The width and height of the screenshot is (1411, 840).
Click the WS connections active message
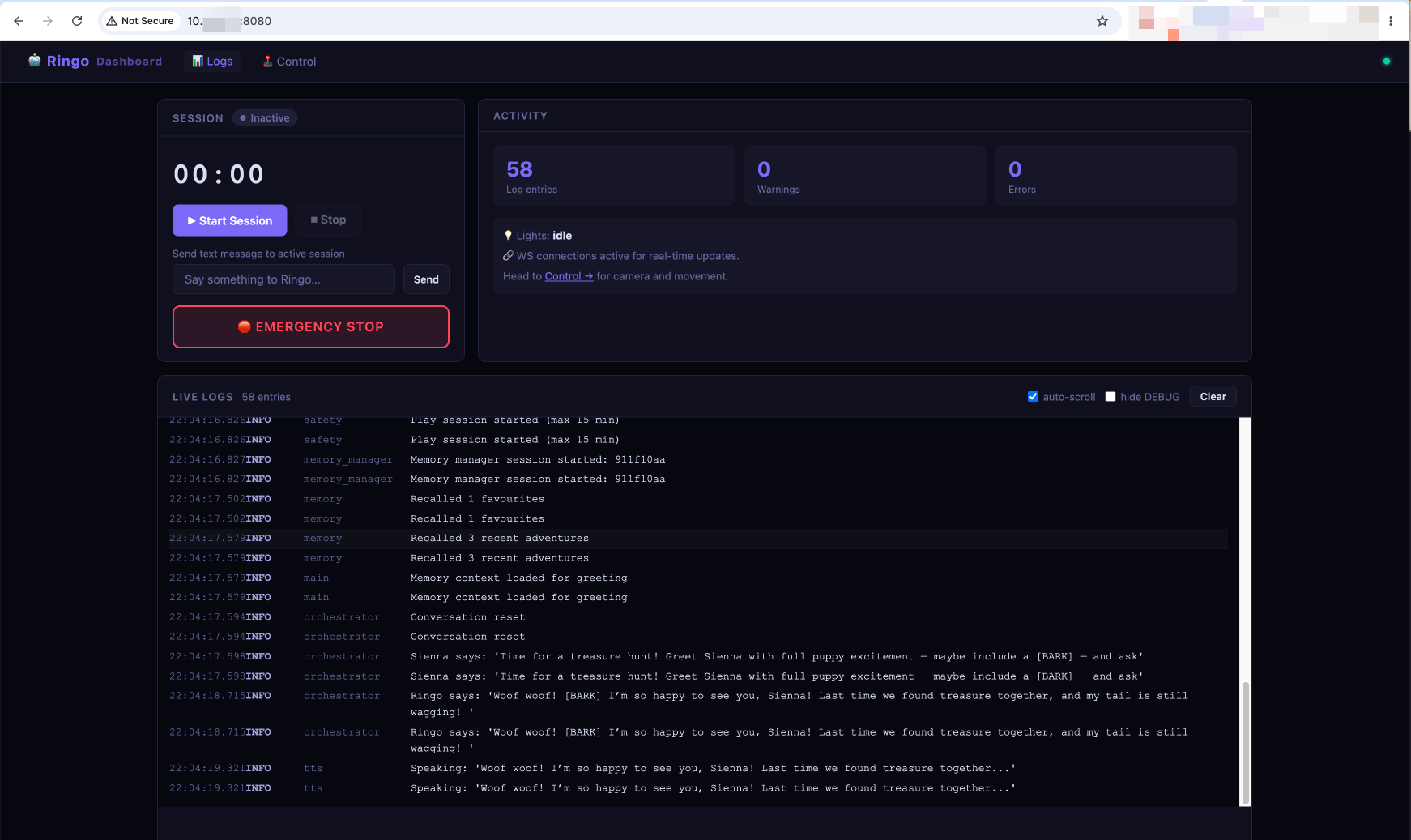coord(621,256)
